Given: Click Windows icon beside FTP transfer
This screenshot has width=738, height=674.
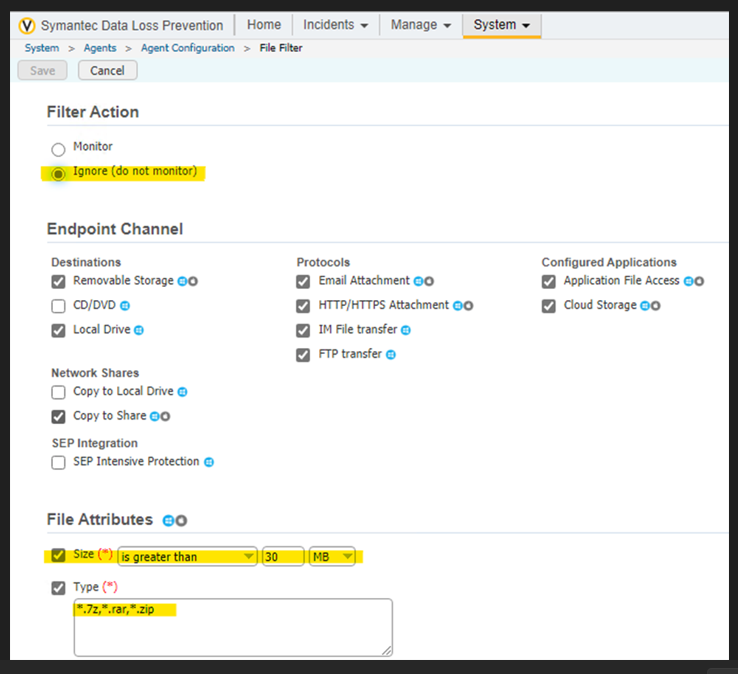Looking at the screenshot, I should tap(391, 355).
